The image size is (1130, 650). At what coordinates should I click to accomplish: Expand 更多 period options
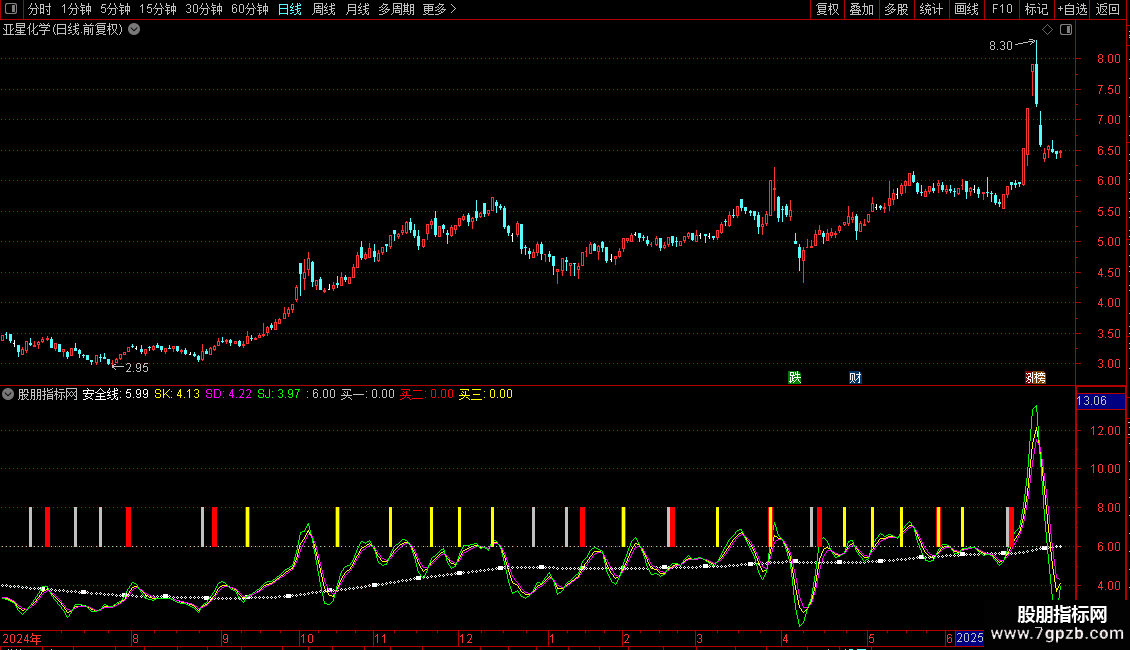pos(439,9)
